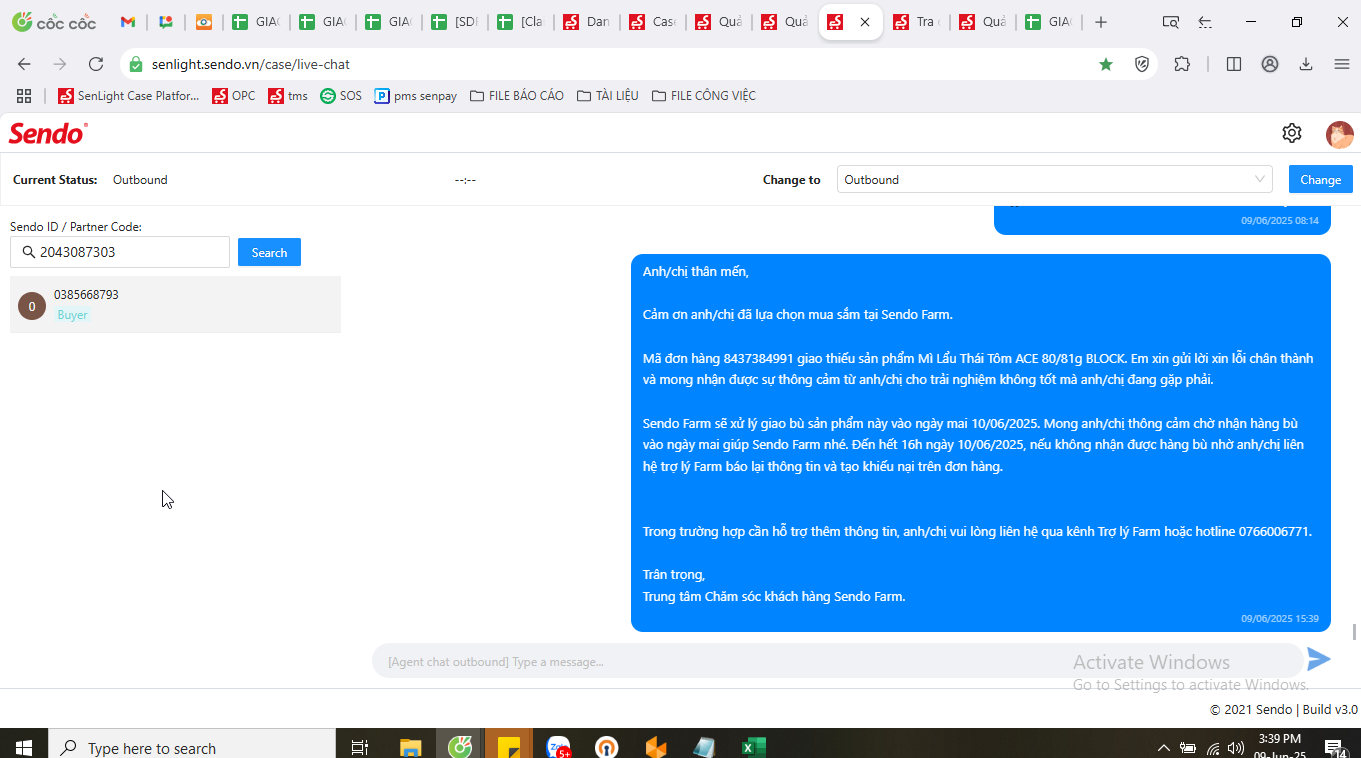Click the Current Status Outbound text
This screenshot has height=758, width=1361.
(x=140, y=180)
